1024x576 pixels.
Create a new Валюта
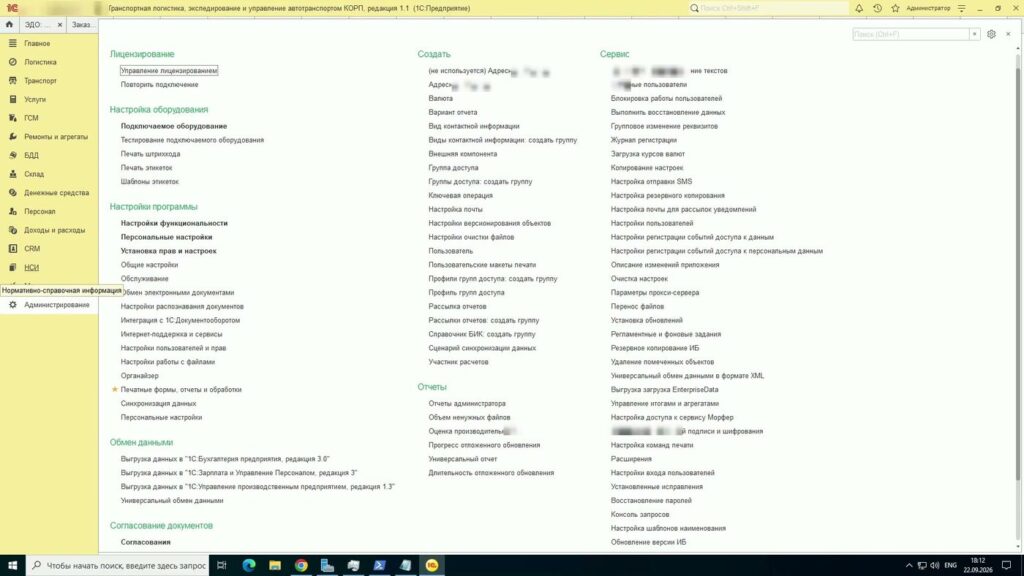pyautogui.click(x=440, y=99)
